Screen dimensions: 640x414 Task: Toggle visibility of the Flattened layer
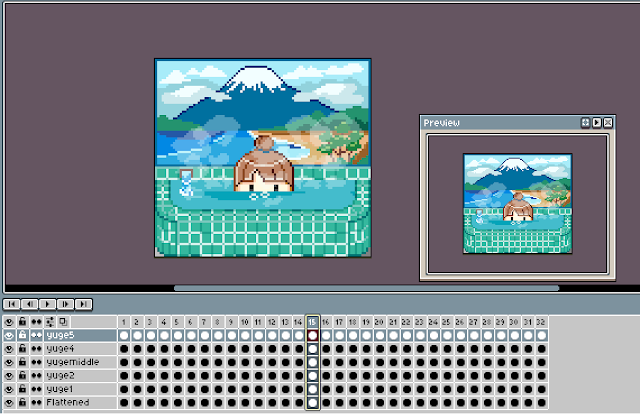(x=9, y=401)
